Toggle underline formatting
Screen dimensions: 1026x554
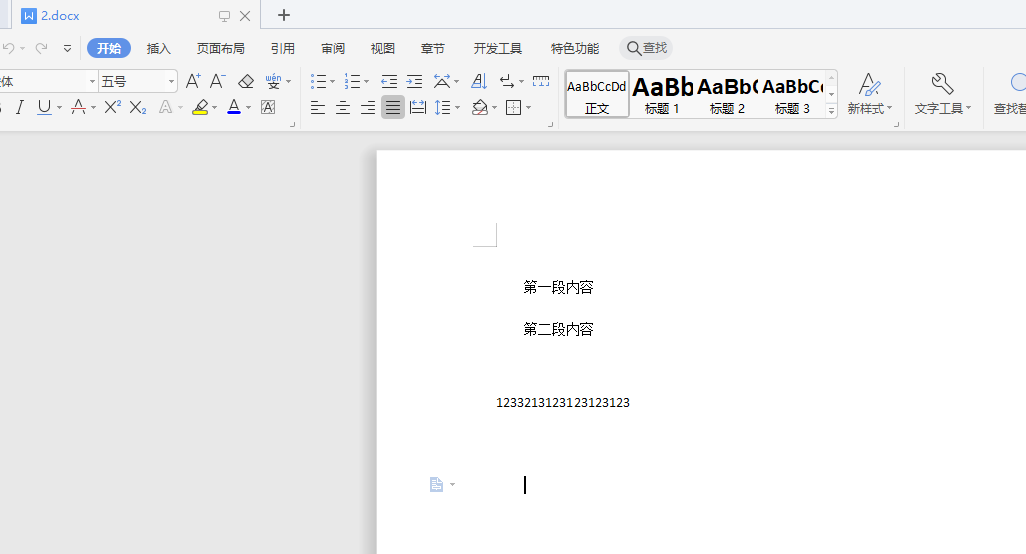tap(44, 107)
